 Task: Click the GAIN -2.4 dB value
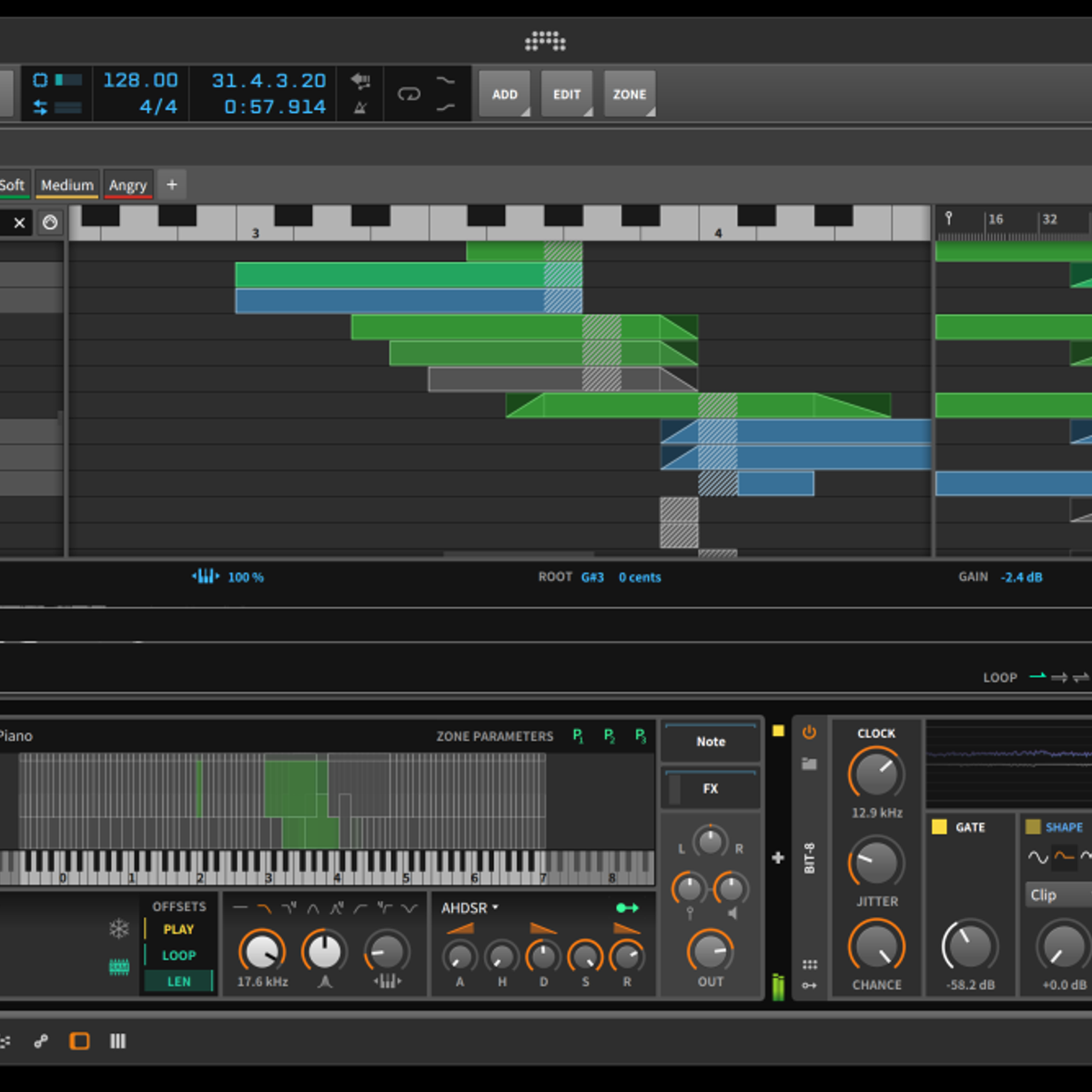[1021, 577]
